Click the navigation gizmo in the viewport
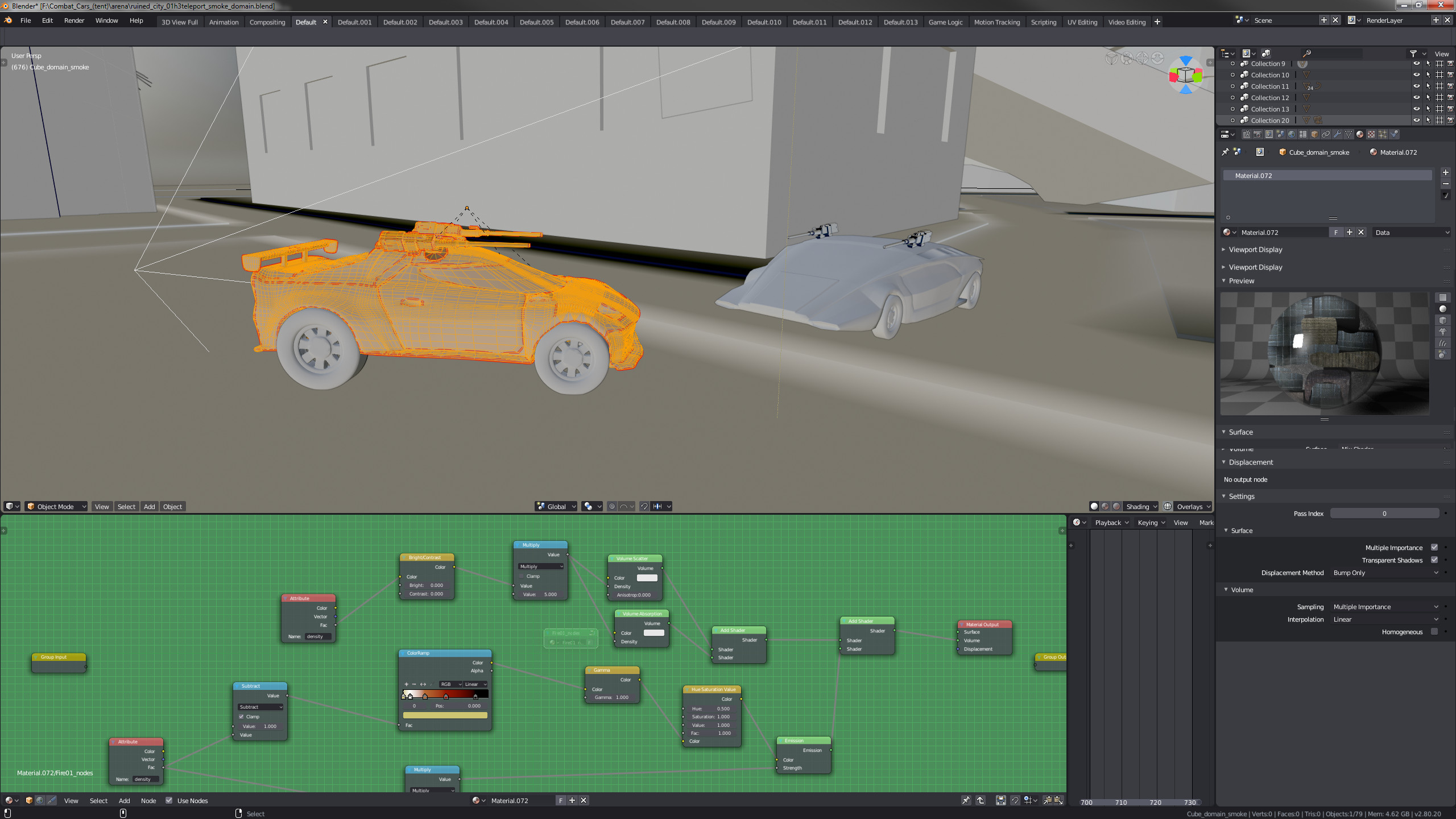The width and height of the screenshot is (1456, 819). point(1186,75)
